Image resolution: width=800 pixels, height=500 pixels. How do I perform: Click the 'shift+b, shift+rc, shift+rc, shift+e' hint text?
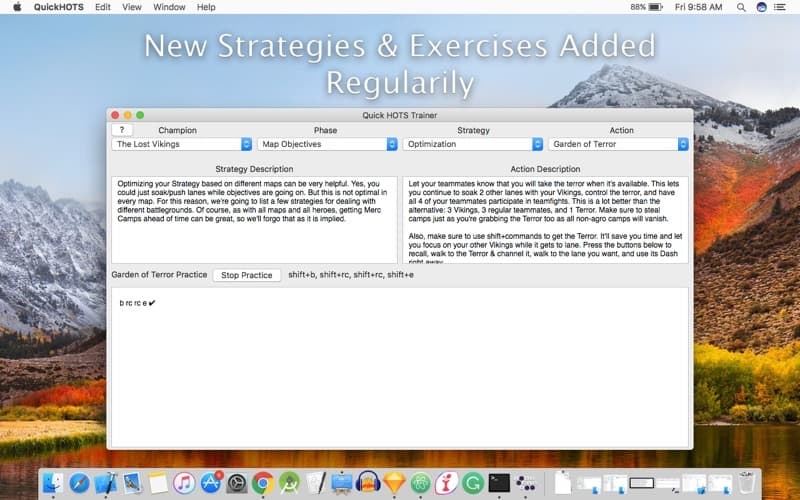pos(351,275)
